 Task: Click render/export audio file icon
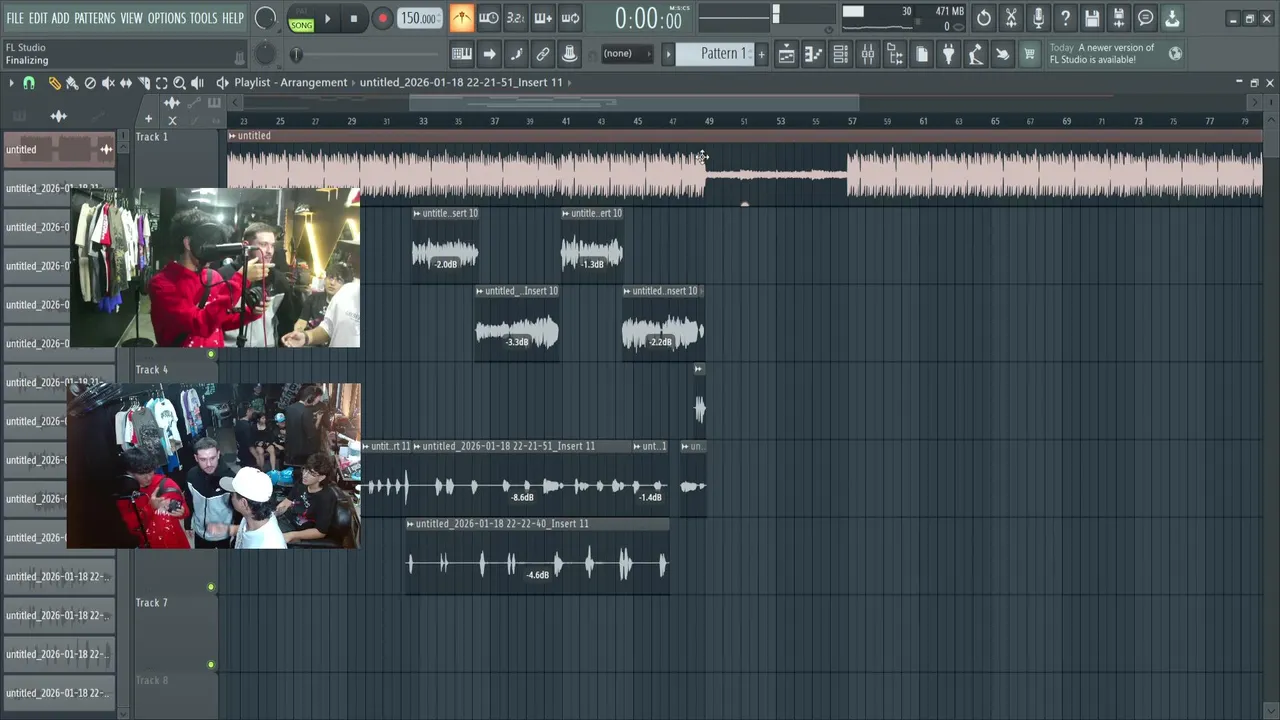(1119, 18)
